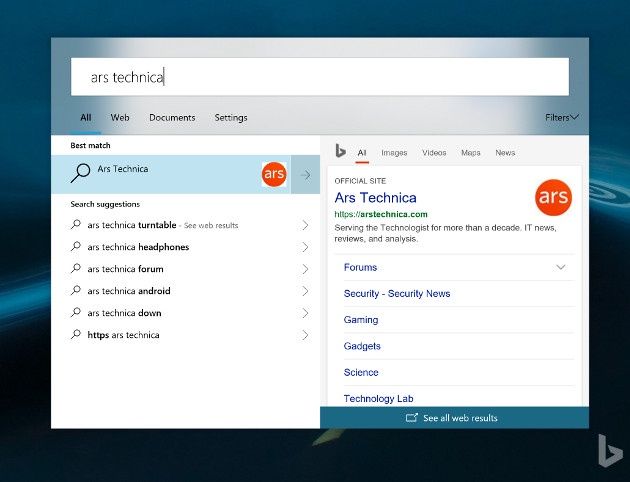Expand chevron for 'ars technica turntable' suggestion
Image resolution: width=630 pixels, height=482 pixels.
tap(305, 225)
